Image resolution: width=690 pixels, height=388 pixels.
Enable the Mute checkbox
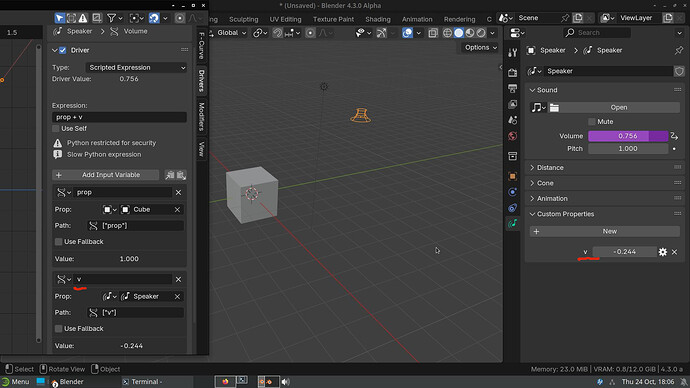[x=592, y=121]
